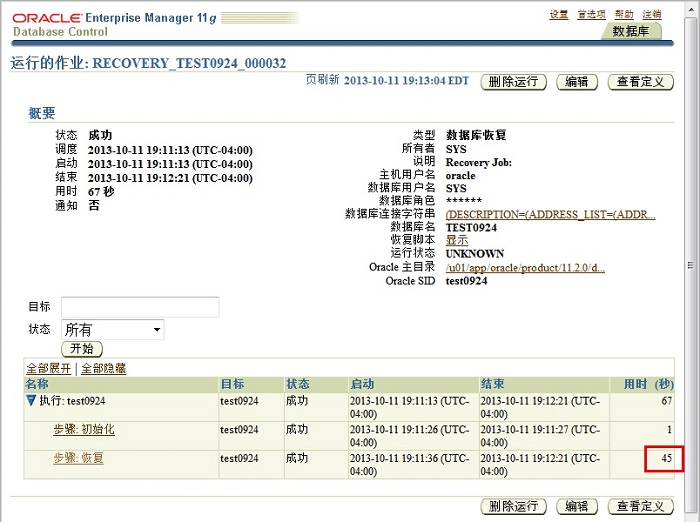
Task: Switch to the 数据库 tab
Action: pos(630,32)
